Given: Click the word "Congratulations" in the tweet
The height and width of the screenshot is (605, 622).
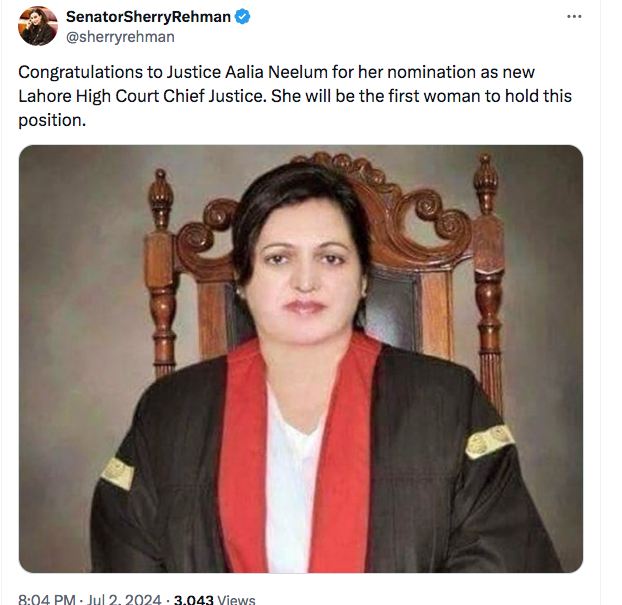Looking at the screenshot, I should point(80,73).
